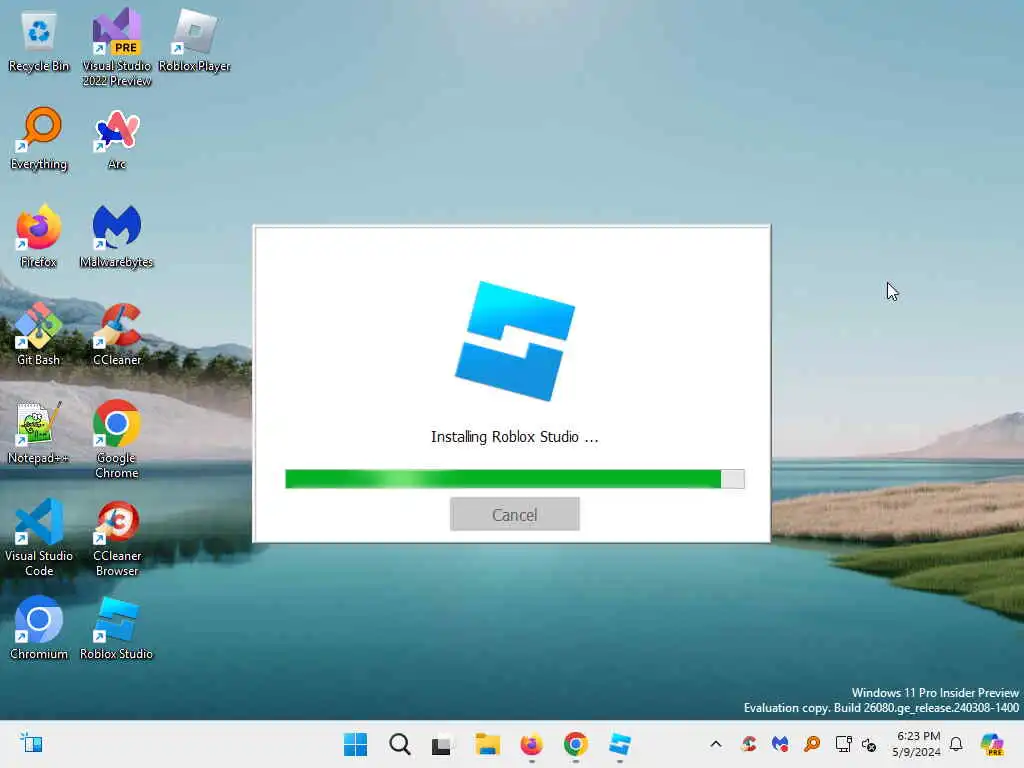Select the Visual Studio Code shortcut

pos(39,537)
